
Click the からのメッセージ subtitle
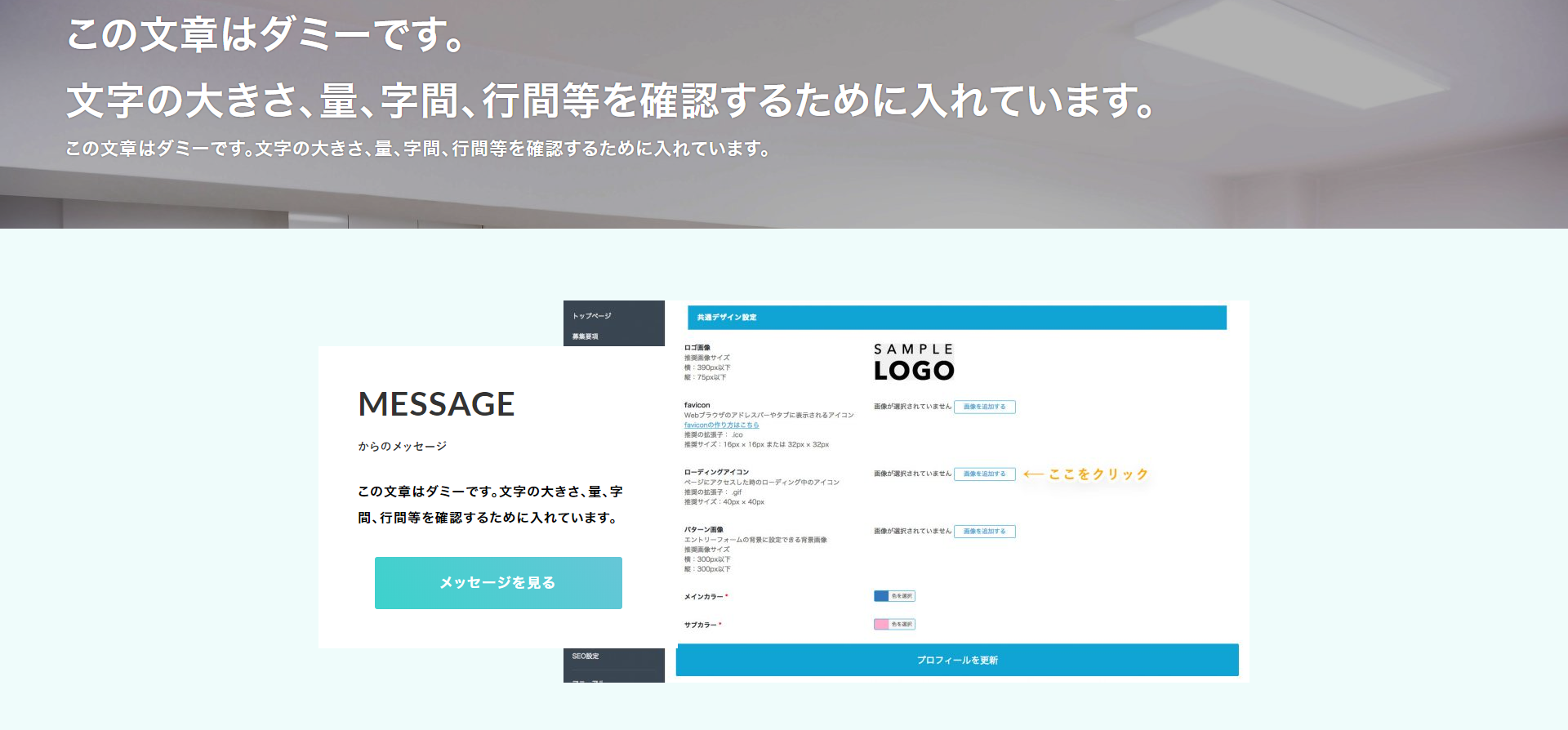click(x=402, y=447)
